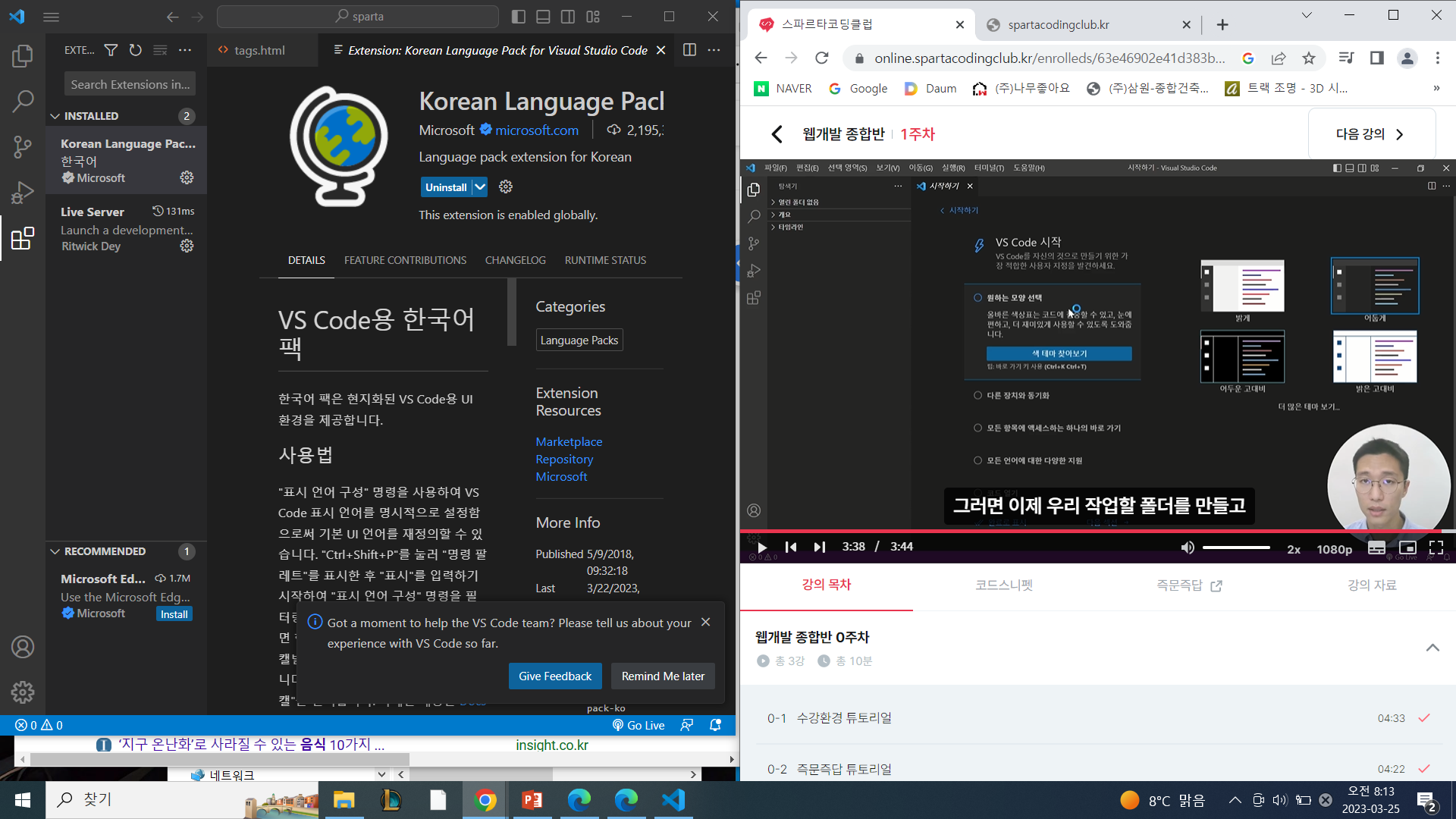Collapse the INSTALLED extensions section
Viewport: 1456px width, 819px height.
[x=55, y=116]
